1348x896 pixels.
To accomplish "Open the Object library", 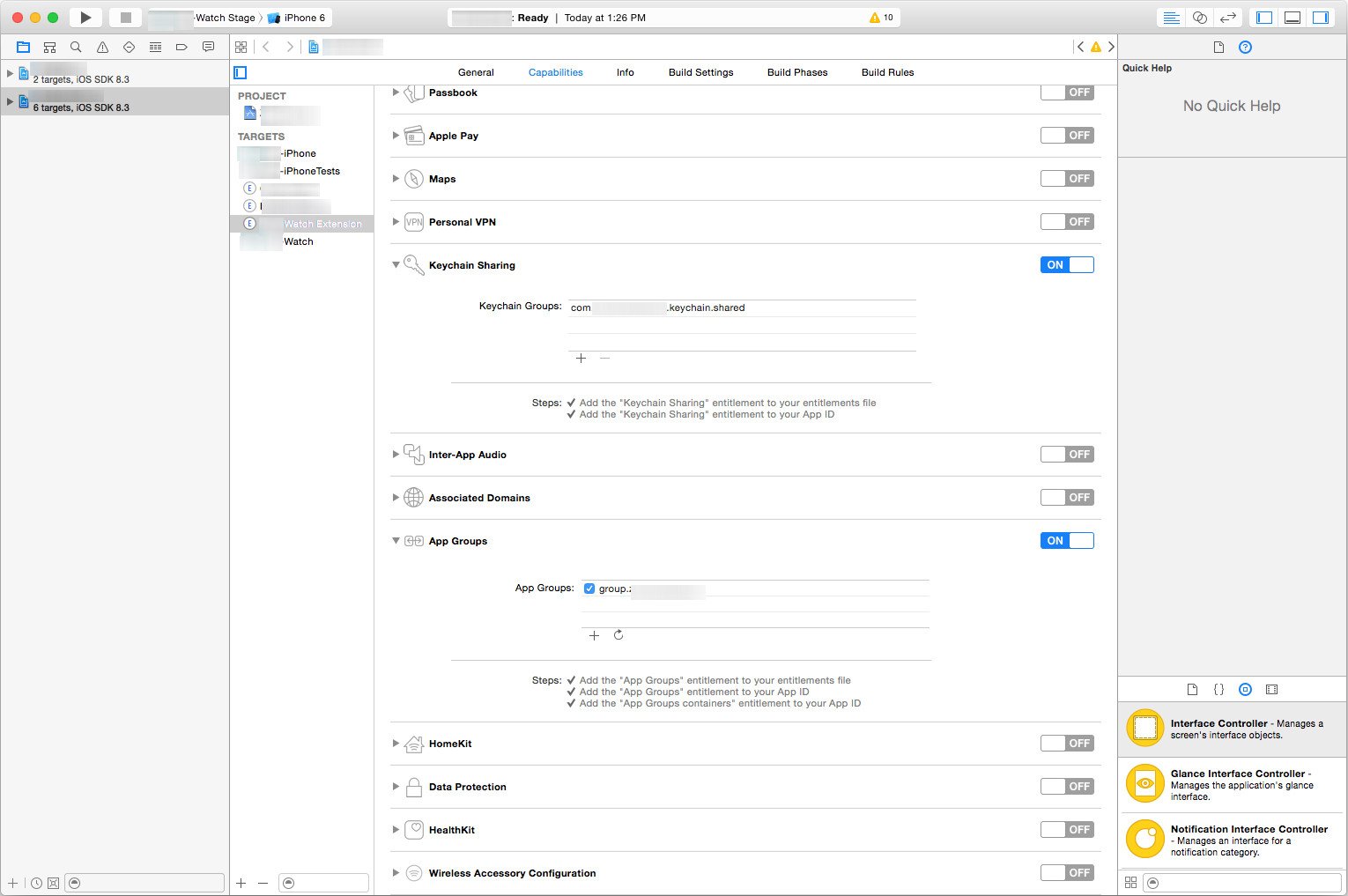I will pos(1245,690).
